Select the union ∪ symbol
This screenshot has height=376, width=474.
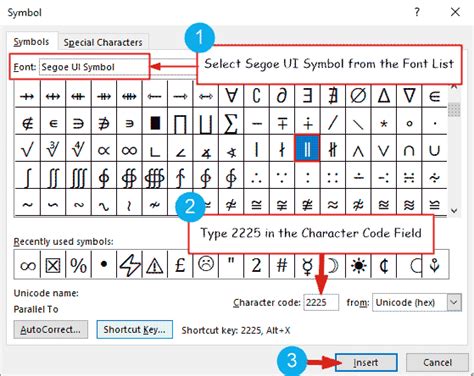(x=434, y=149)
